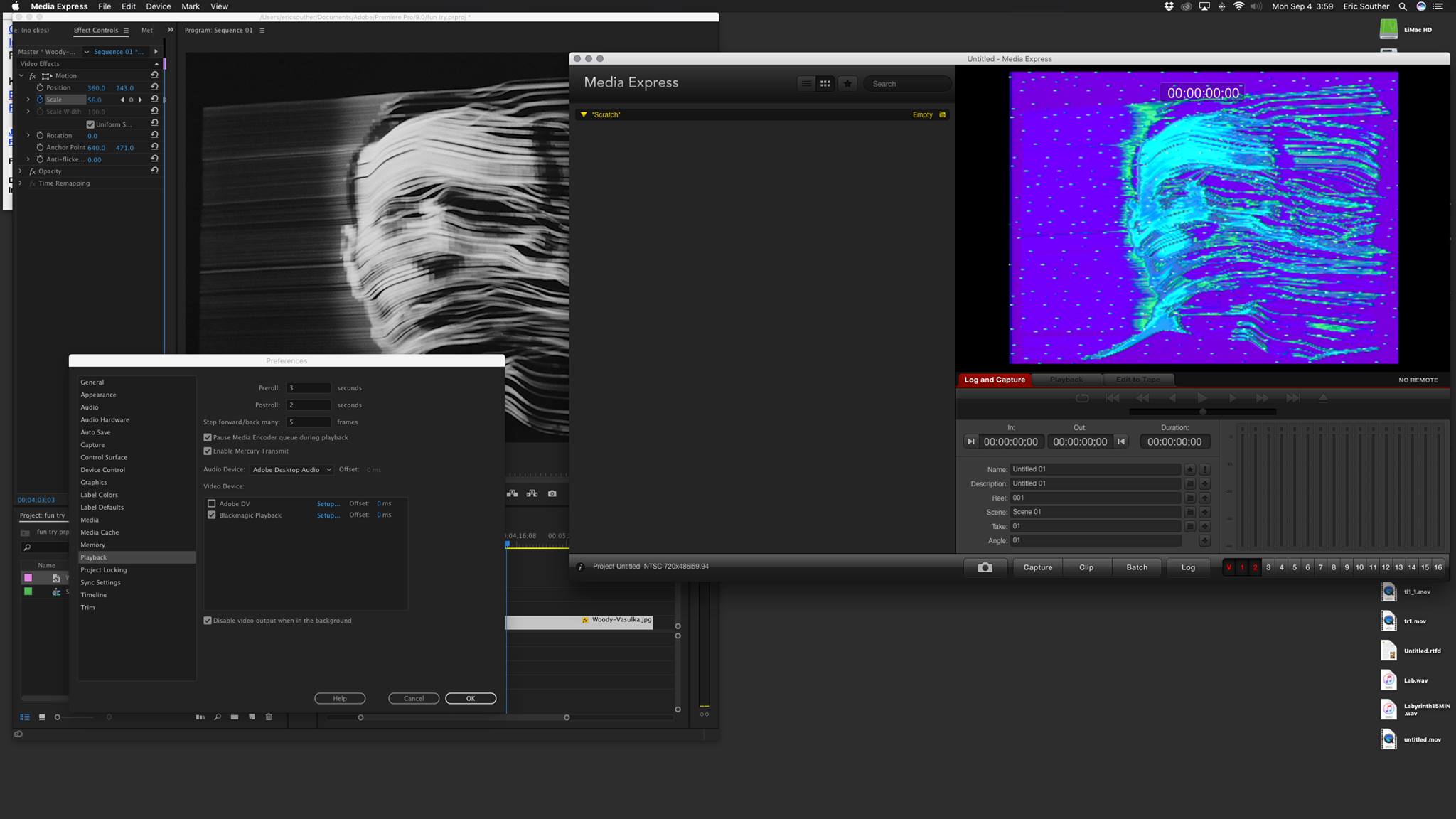Toggle Pause Media Encoder queue during playback
Screen dimensions: 1456x819
tap(208, 437)
